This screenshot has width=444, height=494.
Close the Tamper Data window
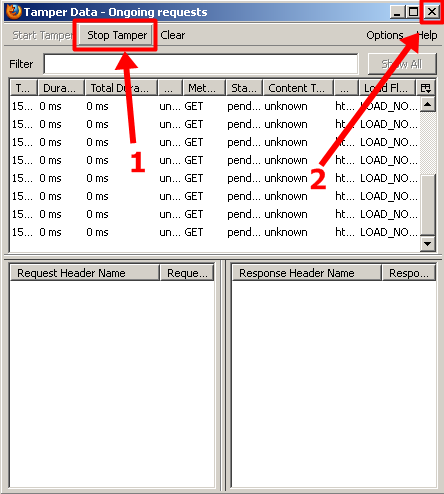pyautogui.click(x=432, y=12)
